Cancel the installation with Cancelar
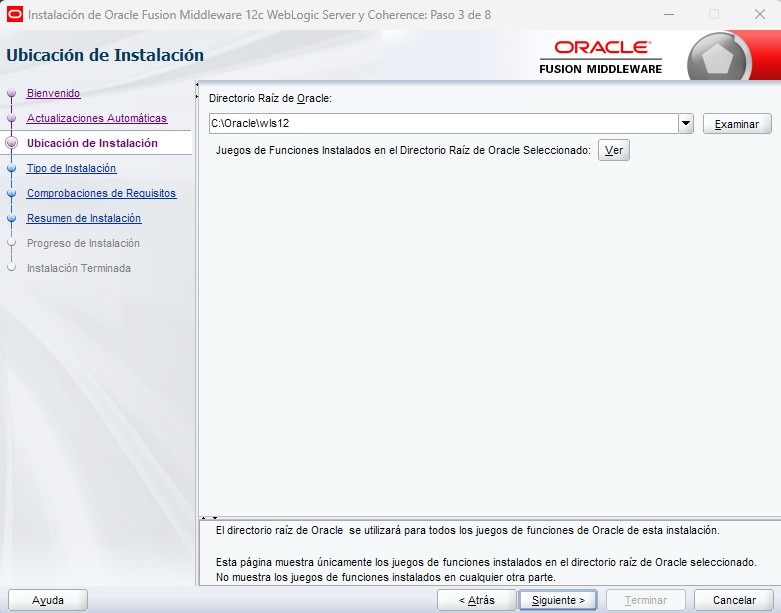The image size is (781, 613). [734, 600]
